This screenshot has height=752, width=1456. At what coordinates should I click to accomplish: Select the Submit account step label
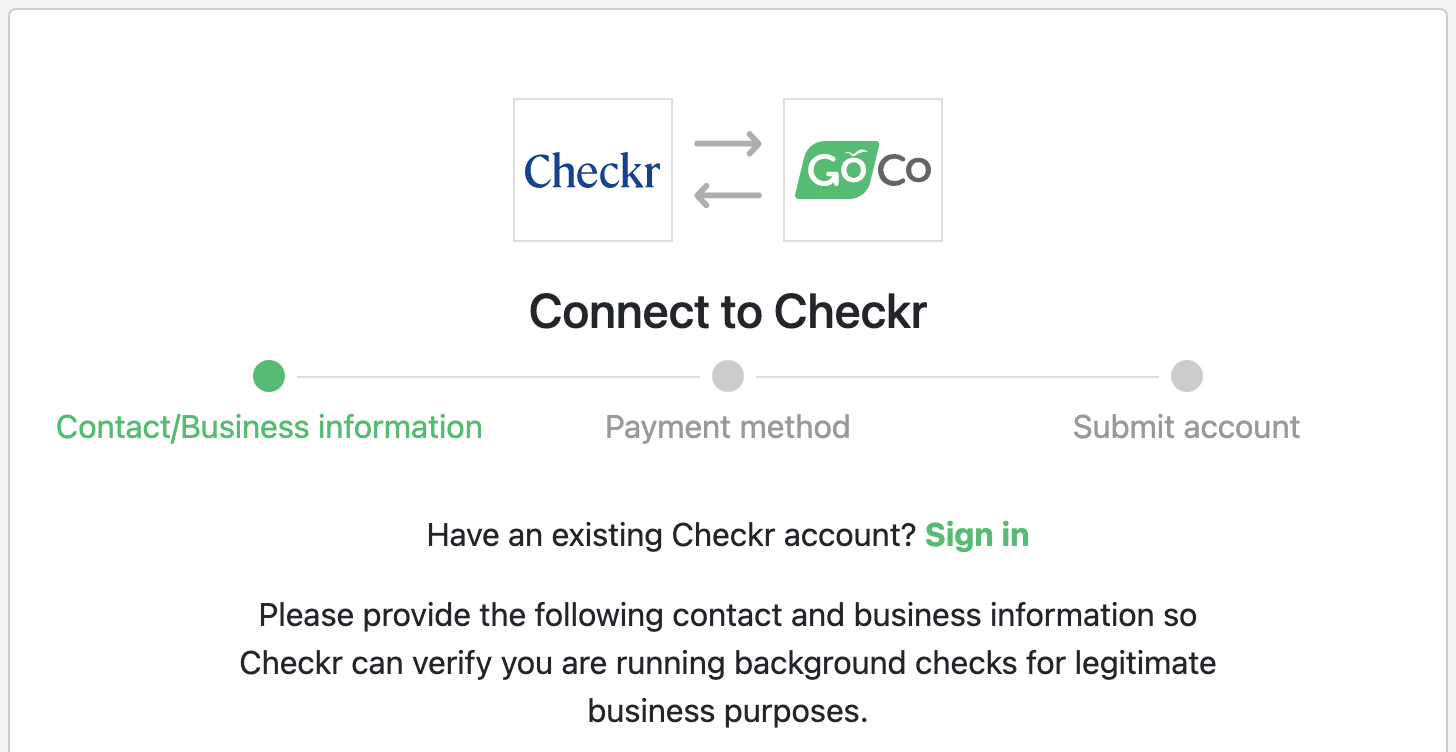pos(1186,427)
